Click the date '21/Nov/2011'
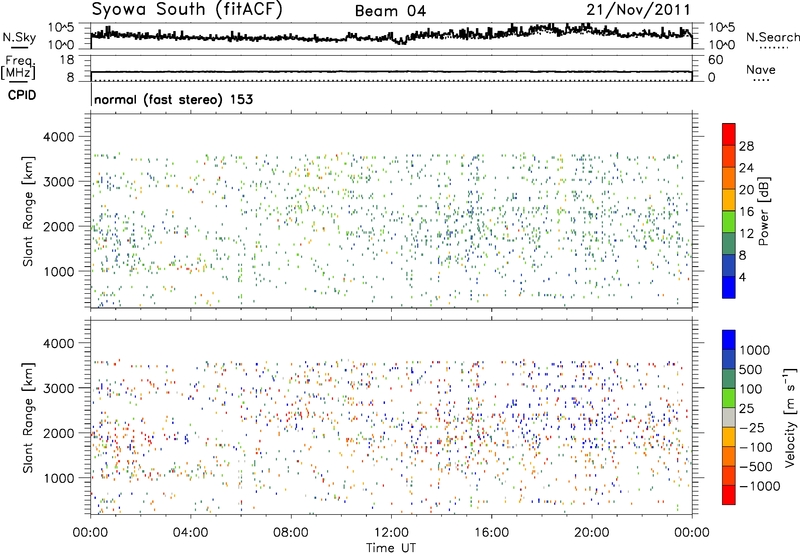The height and width of the screenshot is (554, 800). 638,10
